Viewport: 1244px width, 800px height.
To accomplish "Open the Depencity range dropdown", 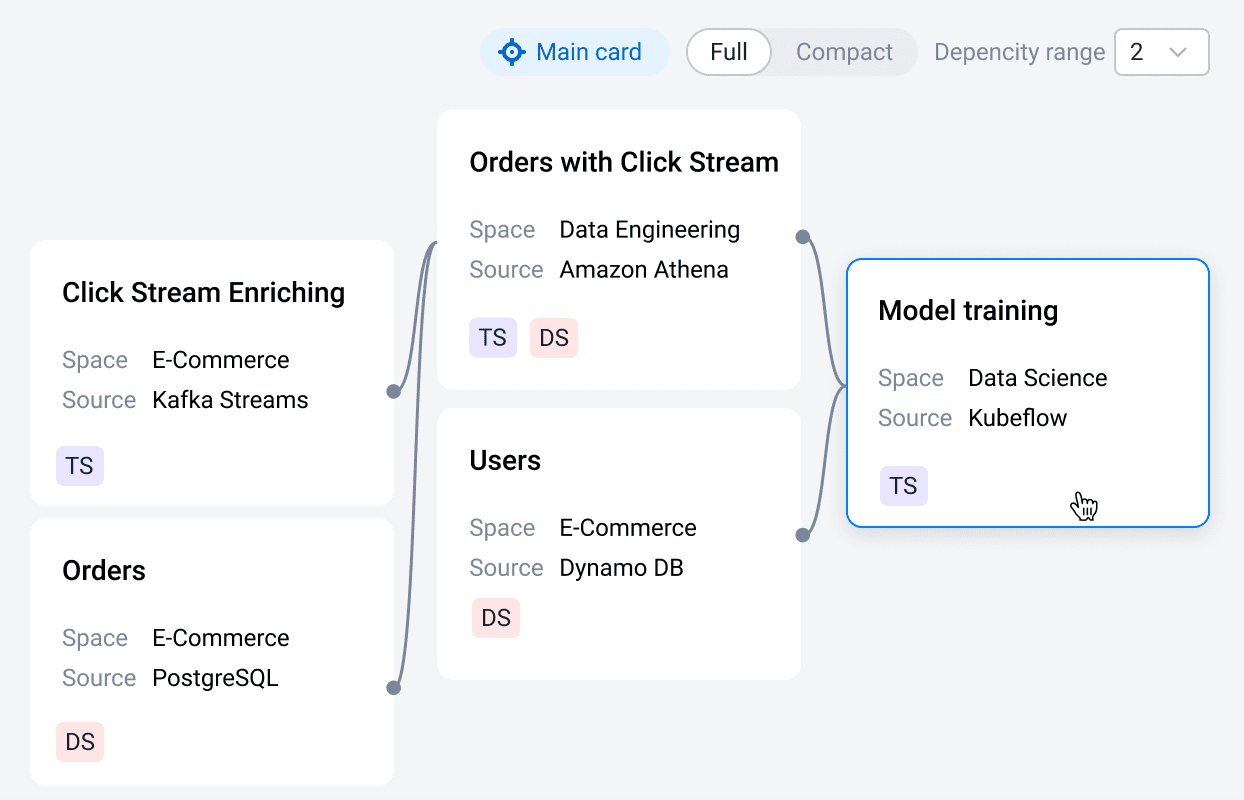I will pyautogui.click(x=1161, y=52).
